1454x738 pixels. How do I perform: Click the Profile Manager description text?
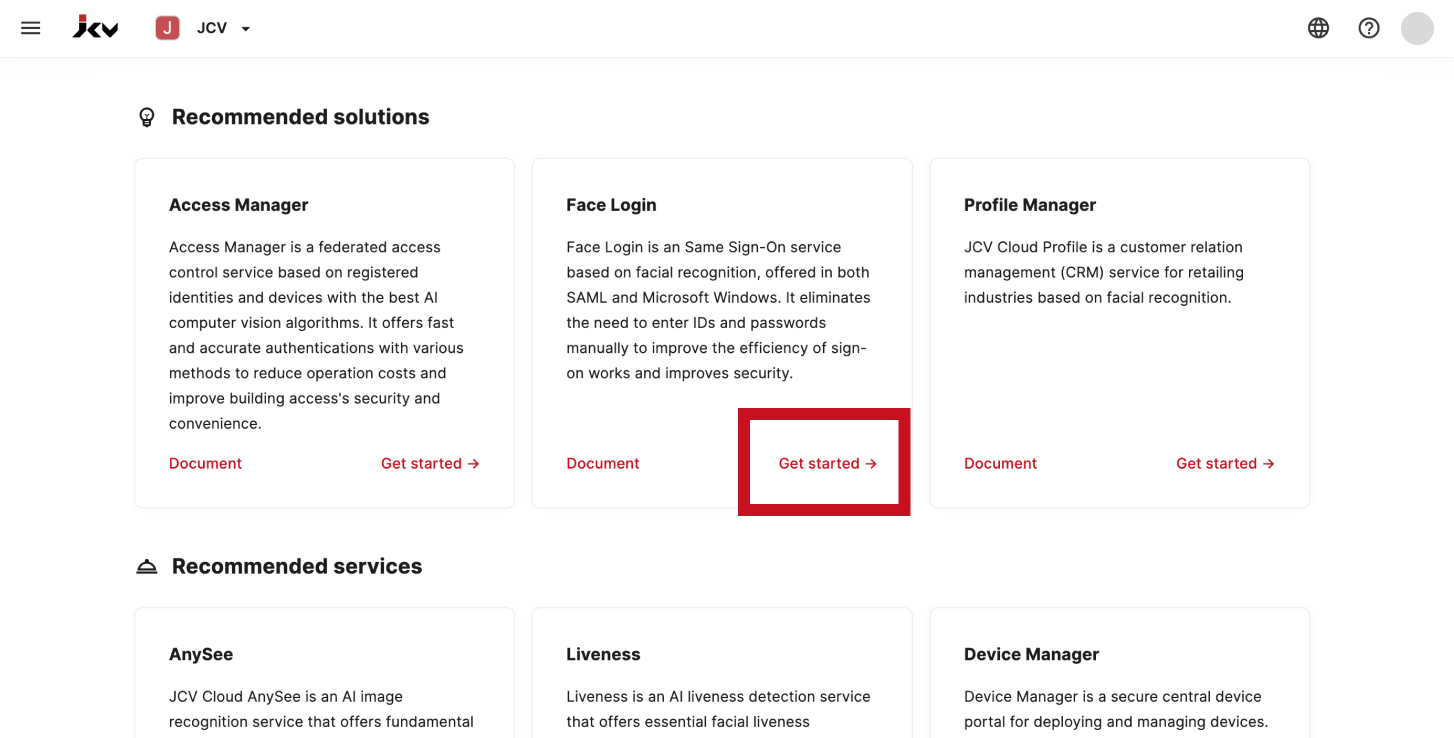[x=1106, y=272]
